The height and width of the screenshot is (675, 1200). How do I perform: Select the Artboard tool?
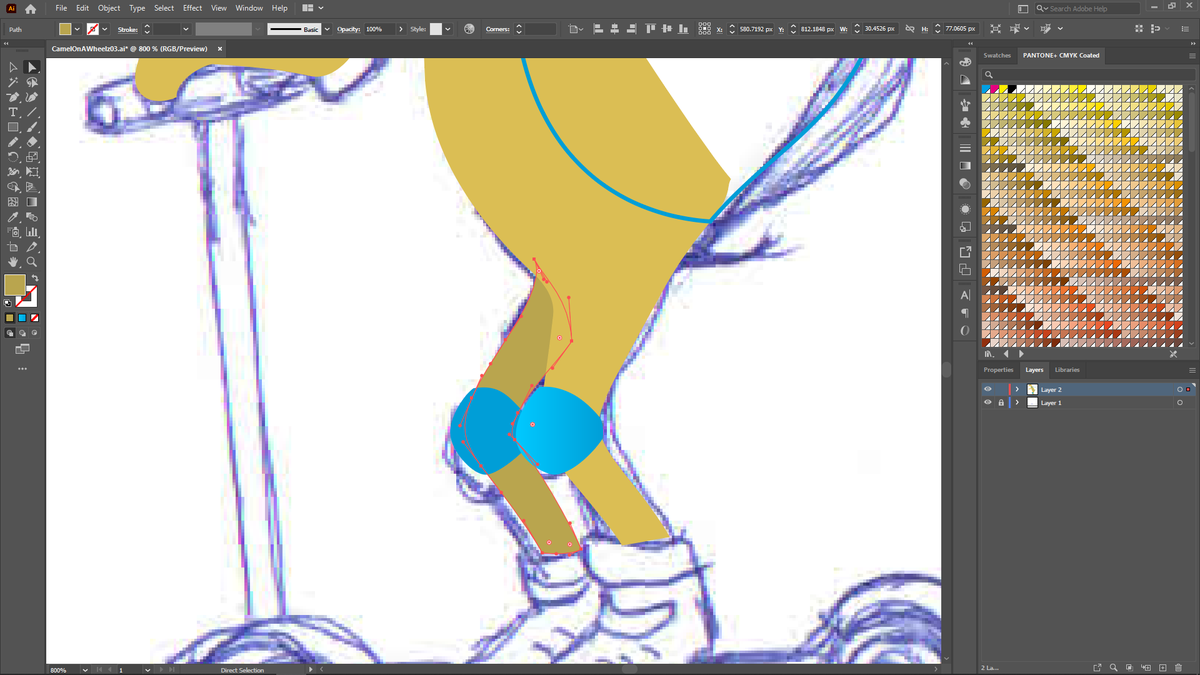pyautogui.click(x=13, y=247)
